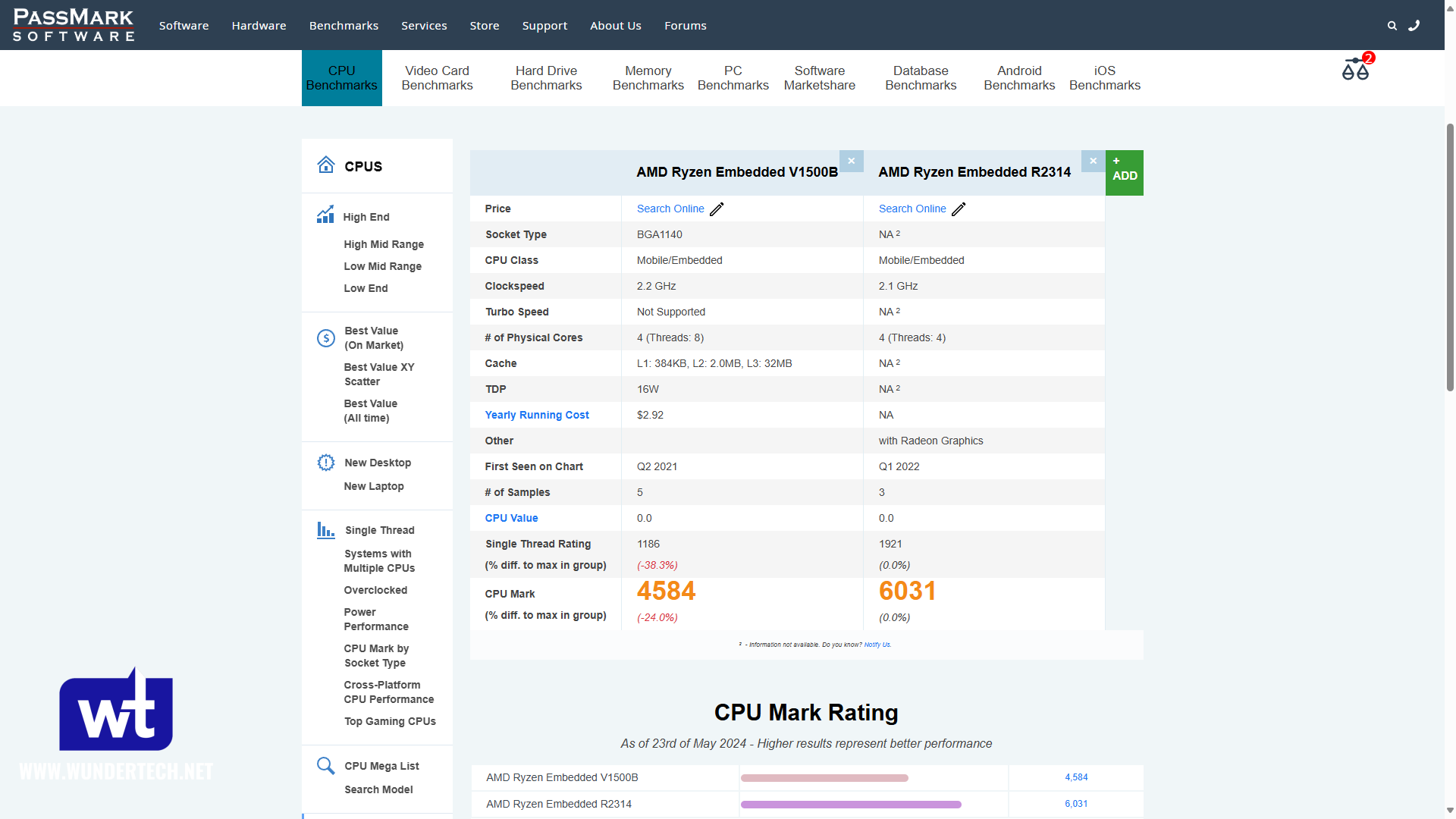The height and width of the screenshot is (819, 1456).
Task: Switch to Software Marketshare tab
Action: pos(820,78)
